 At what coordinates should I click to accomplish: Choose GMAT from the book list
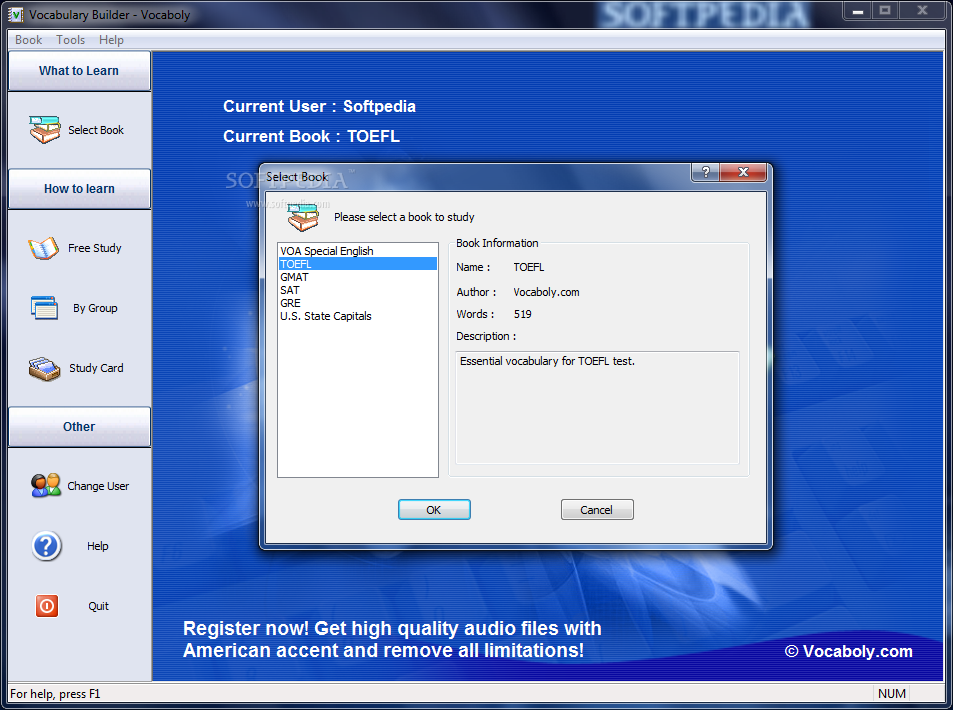tap(357, 277)
